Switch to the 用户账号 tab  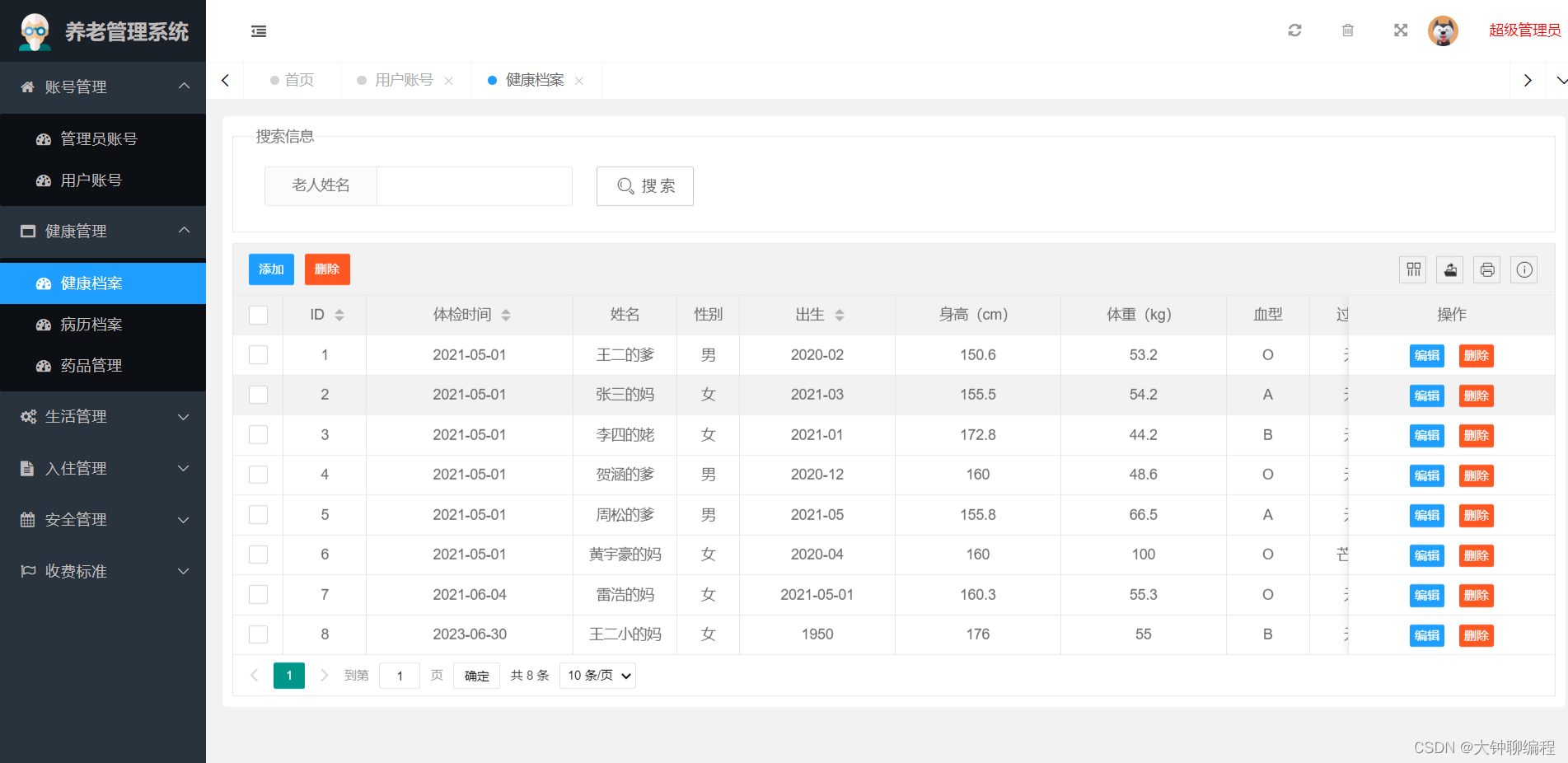tap(403, 80)
